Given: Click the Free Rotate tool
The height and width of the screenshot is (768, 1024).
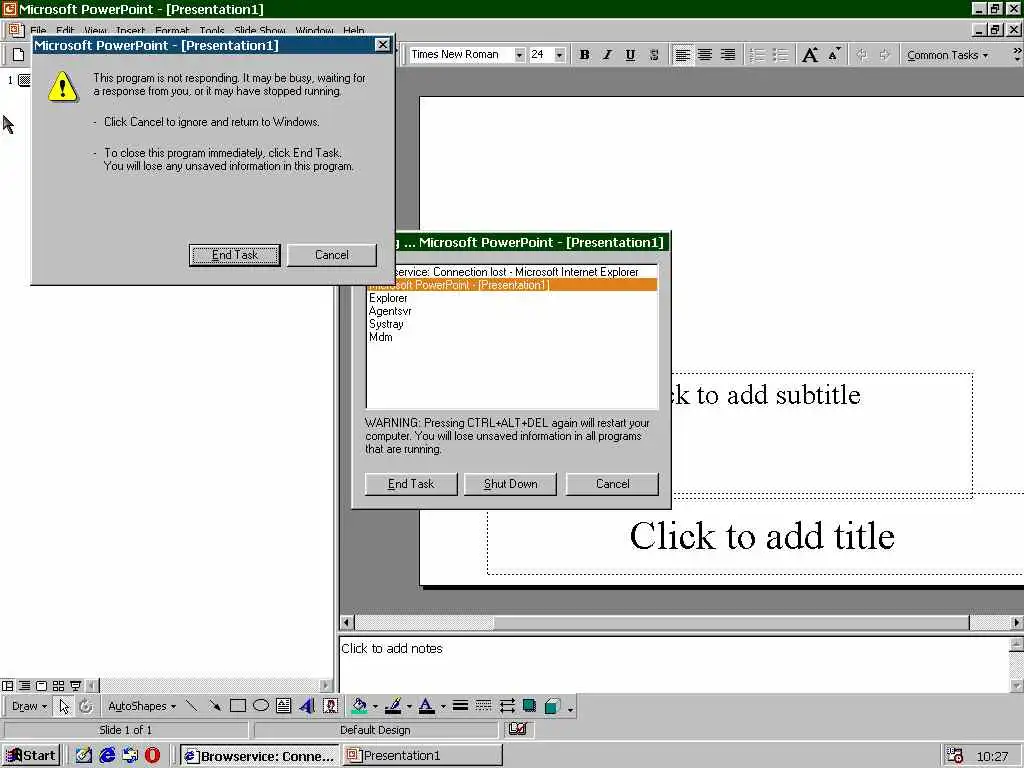Looking at the screenshot, I should (x=86, y=706).
